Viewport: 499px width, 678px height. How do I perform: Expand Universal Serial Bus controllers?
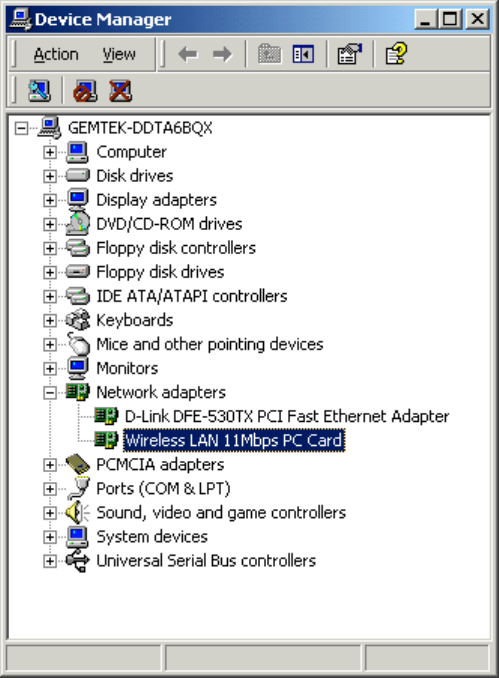click(x=50, y=561)
